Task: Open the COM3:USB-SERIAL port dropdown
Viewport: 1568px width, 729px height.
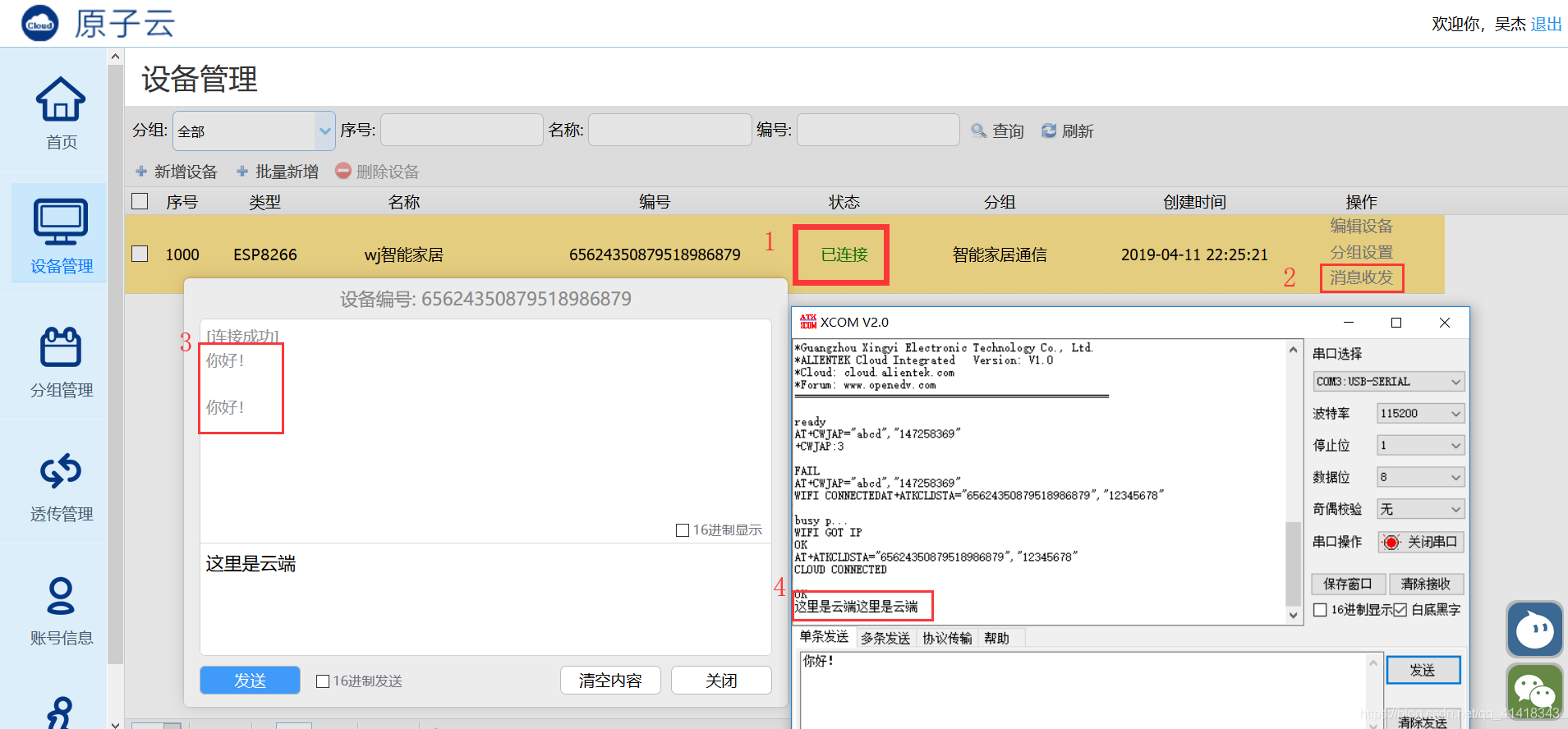Action: [x=1388, y=382]
